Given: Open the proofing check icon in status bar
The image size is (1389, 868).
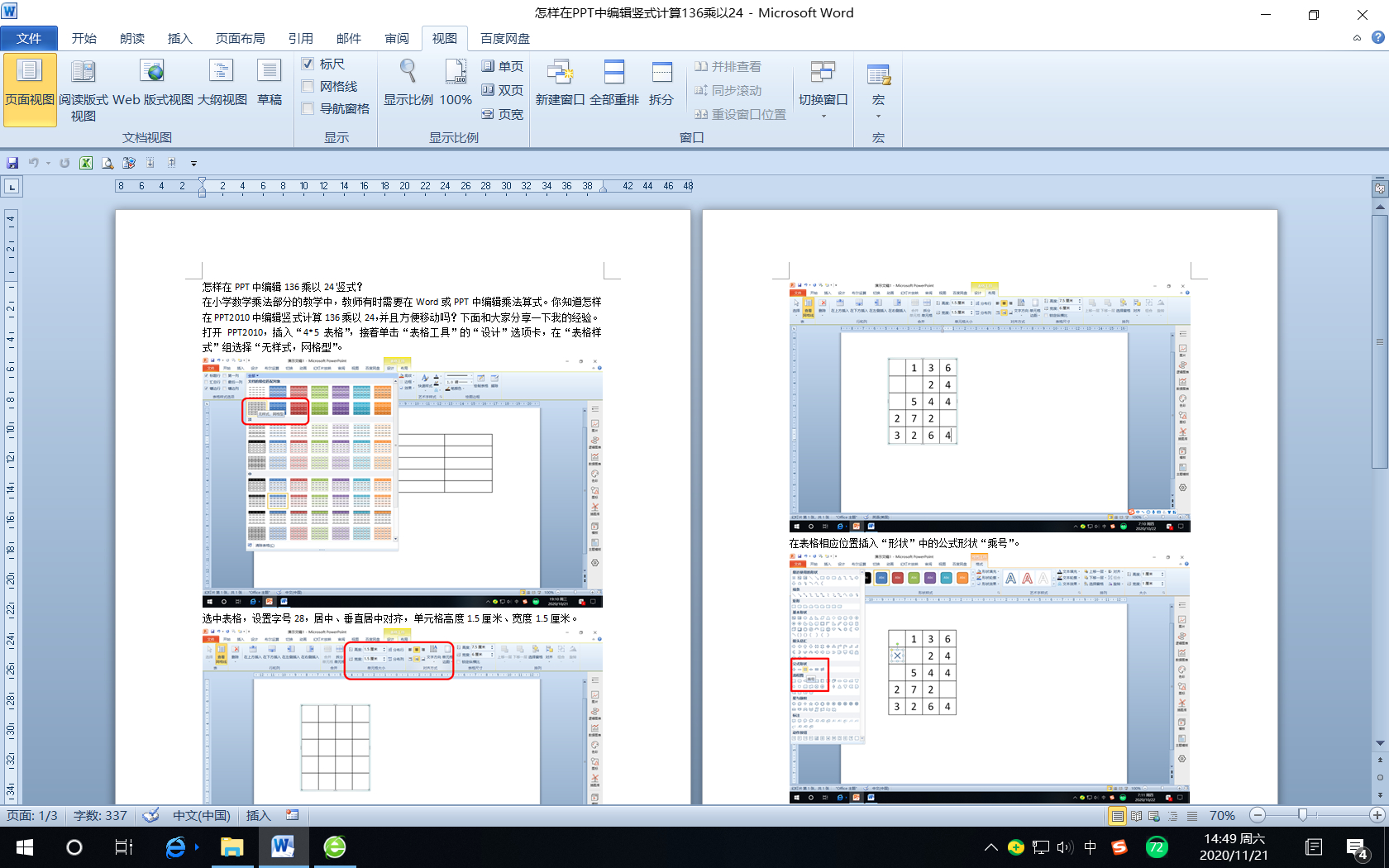Looking at the screenshot, I should pyautogui.click(x=150, y=816).
